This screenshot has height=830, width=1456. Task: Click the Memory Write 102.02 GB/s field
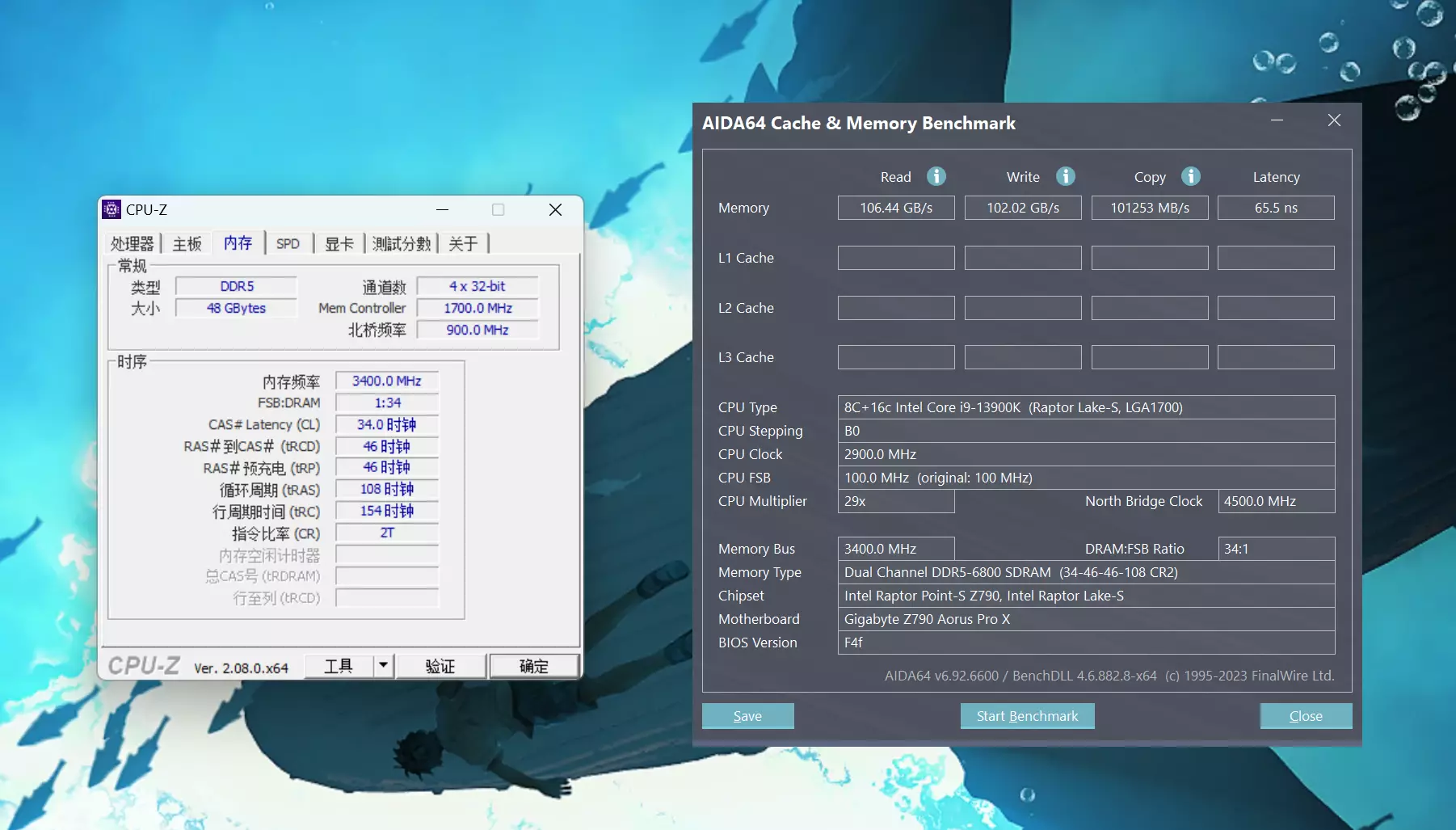point(1023,208)
